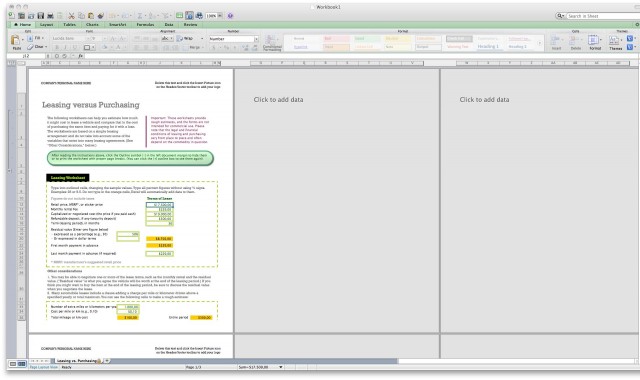
Task: Open the search options magnifier dropdown
Action: tap(560, 16)
